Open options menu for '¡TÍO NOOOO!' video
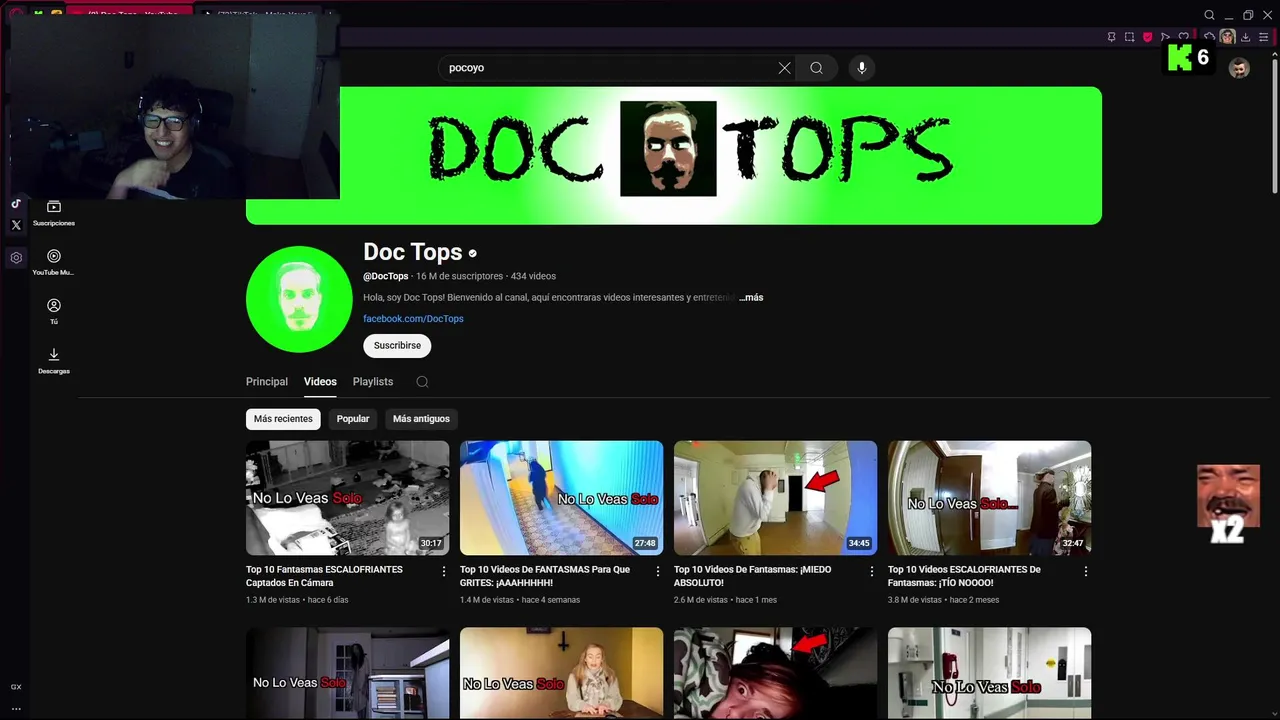This screenshot has width=1280, height=720. click(1086, 571)
